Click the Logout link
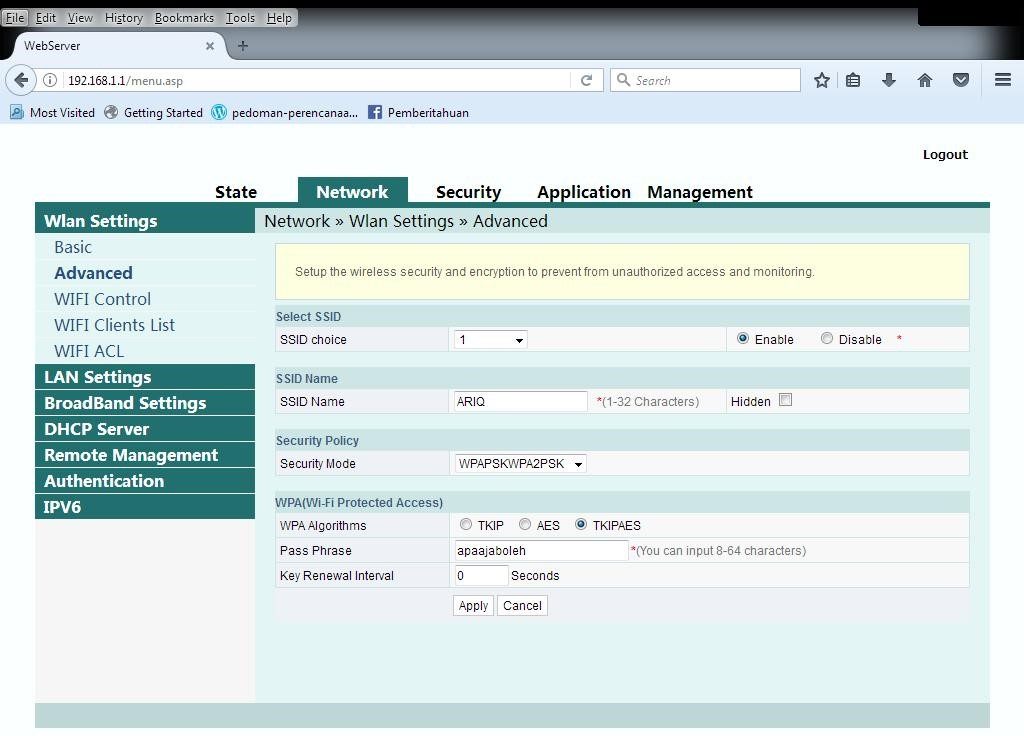1024x736 pixels. tap(945, 154)
